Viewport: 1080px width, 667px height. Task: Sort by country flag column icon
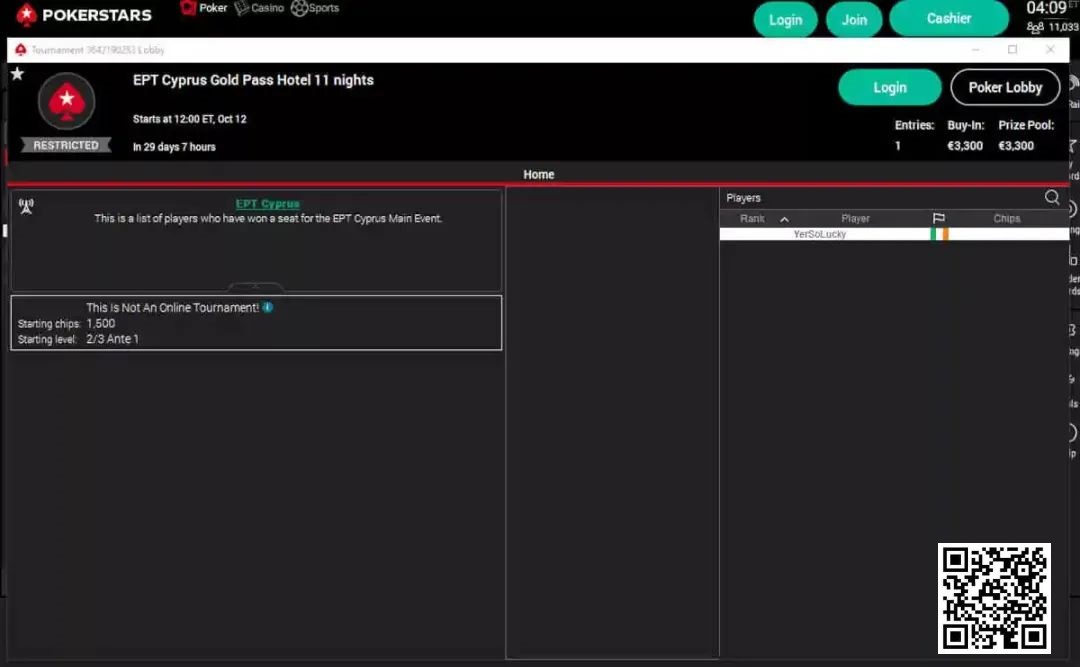point(938,218)
